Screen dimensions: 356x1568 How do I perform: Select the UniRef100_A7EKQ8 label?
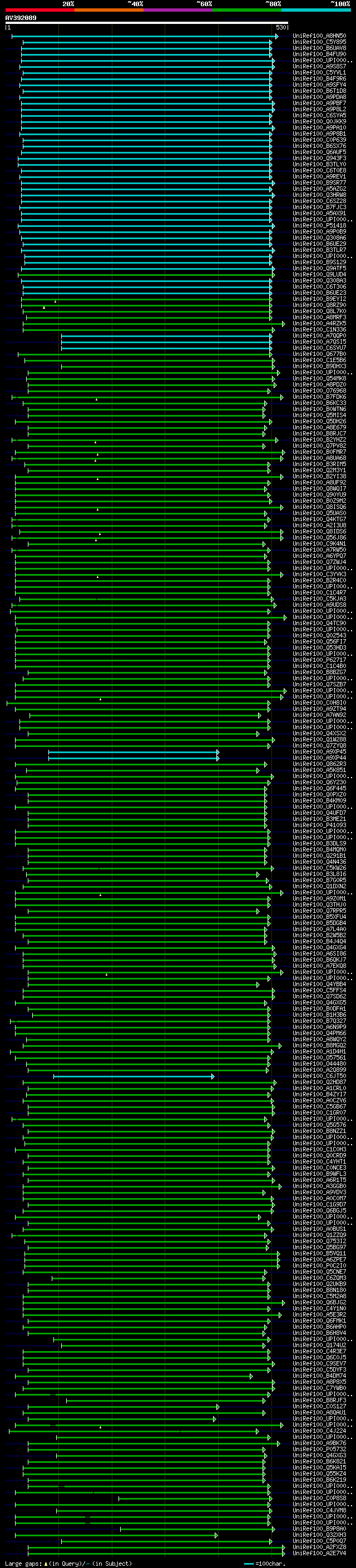pos(319,966)
